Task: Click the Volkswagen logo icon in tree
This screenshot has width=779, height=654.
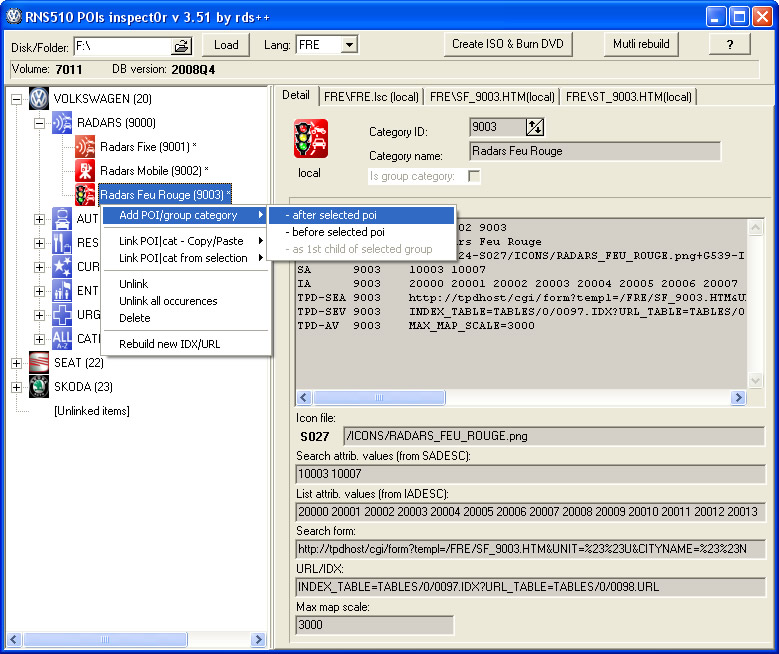Action: (38, 98)
